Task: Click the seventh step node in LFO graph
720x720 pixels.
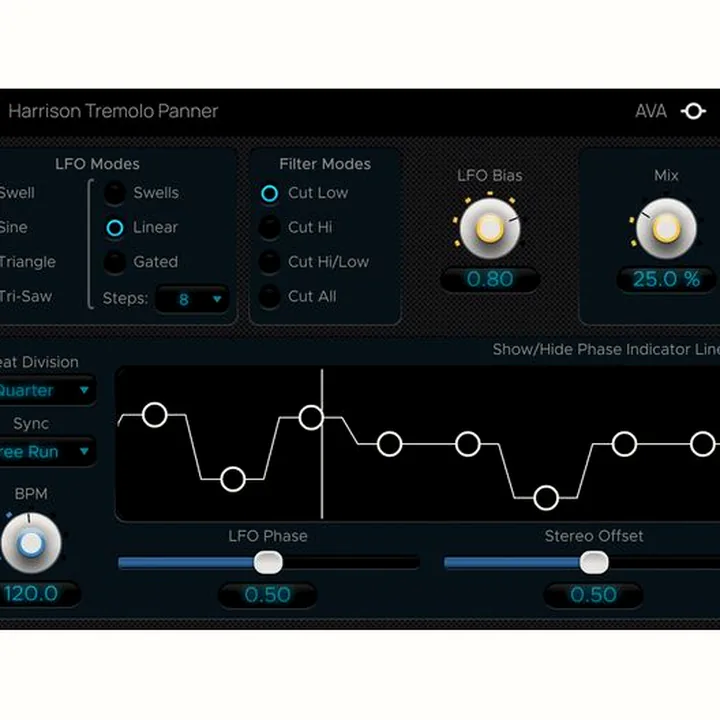Action: click(x=624, y=444)
